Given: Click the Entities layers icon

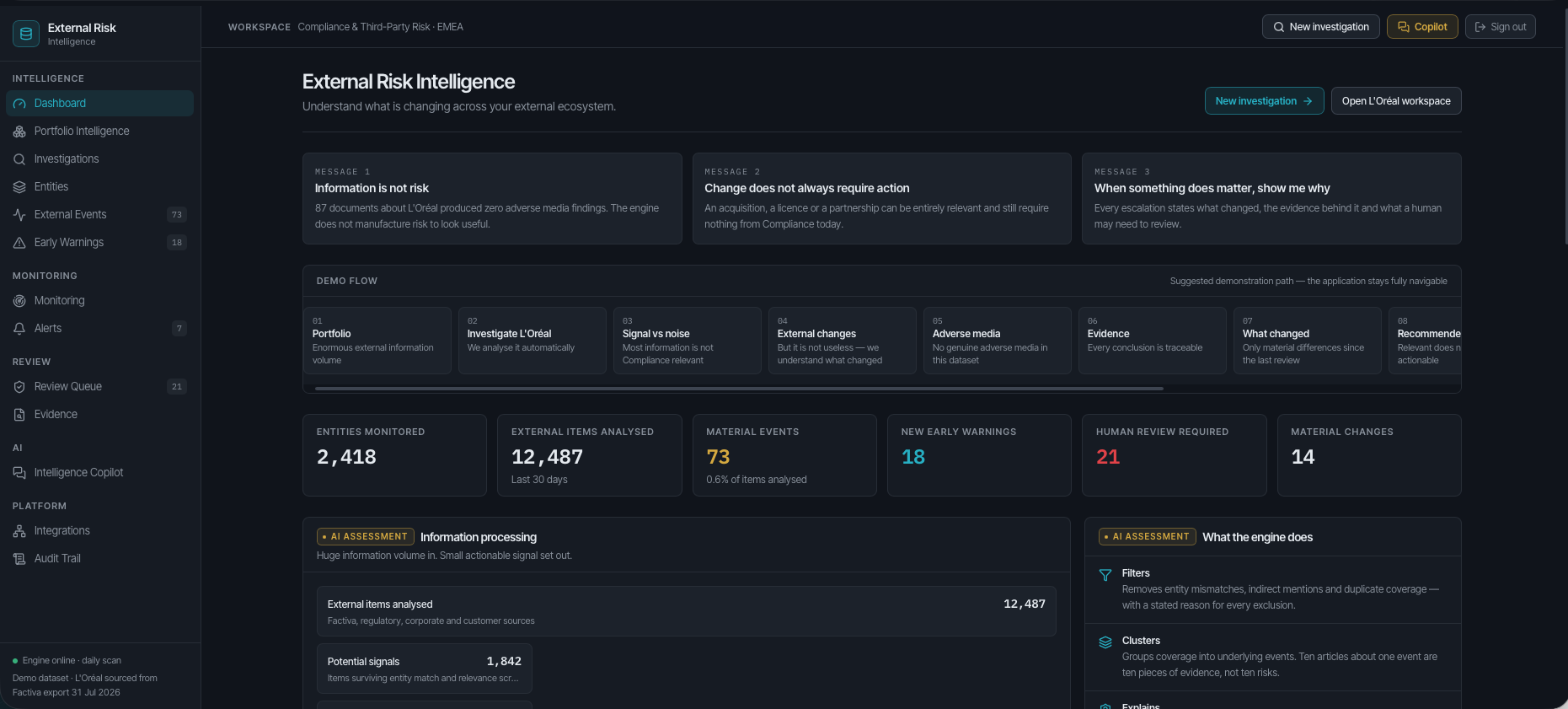Looking at the screenshot, I should [19, 187].
